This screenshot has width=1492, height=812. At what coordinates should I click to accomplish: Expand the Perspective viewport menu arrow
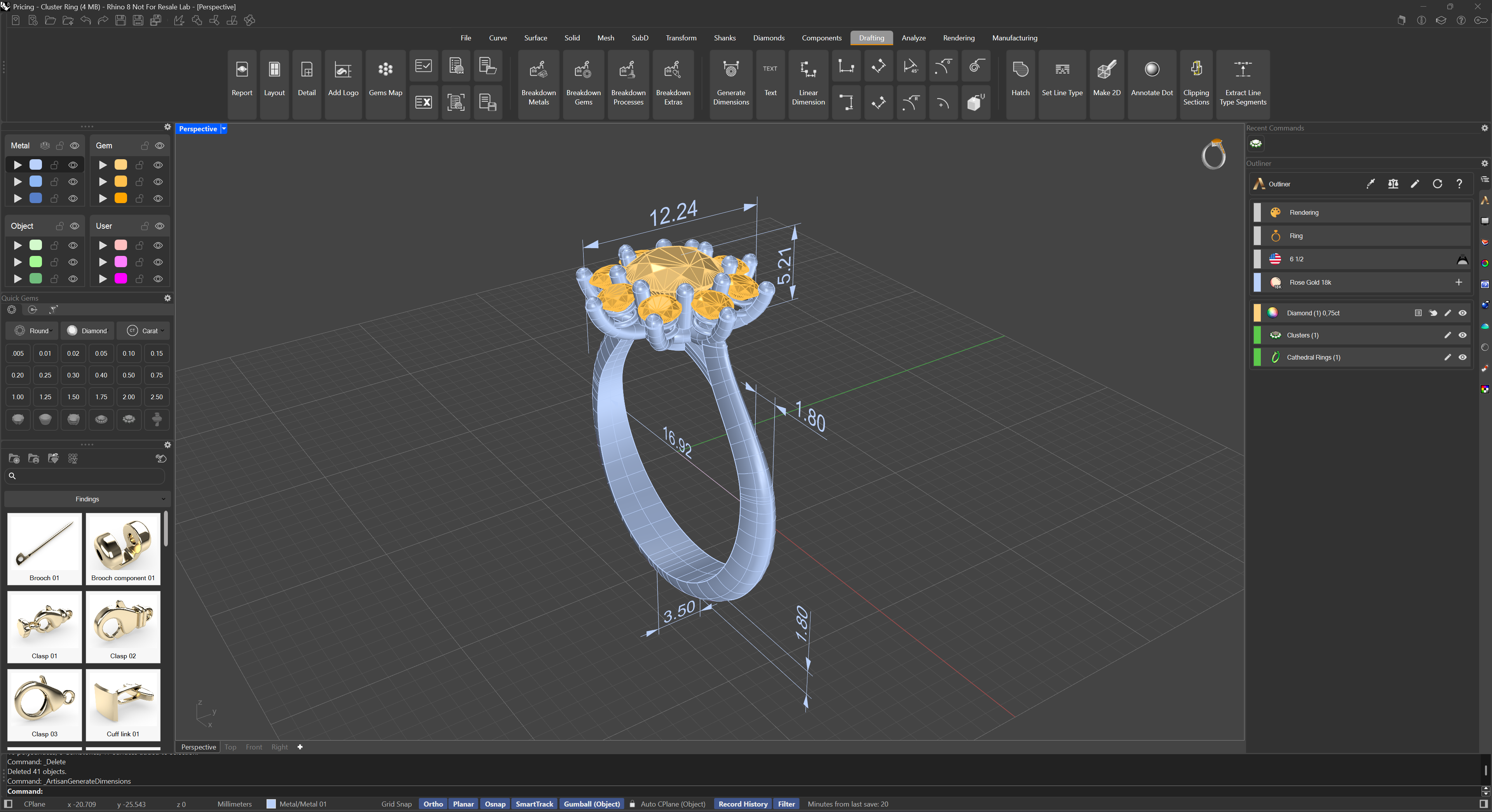click(x=223, y=129)
